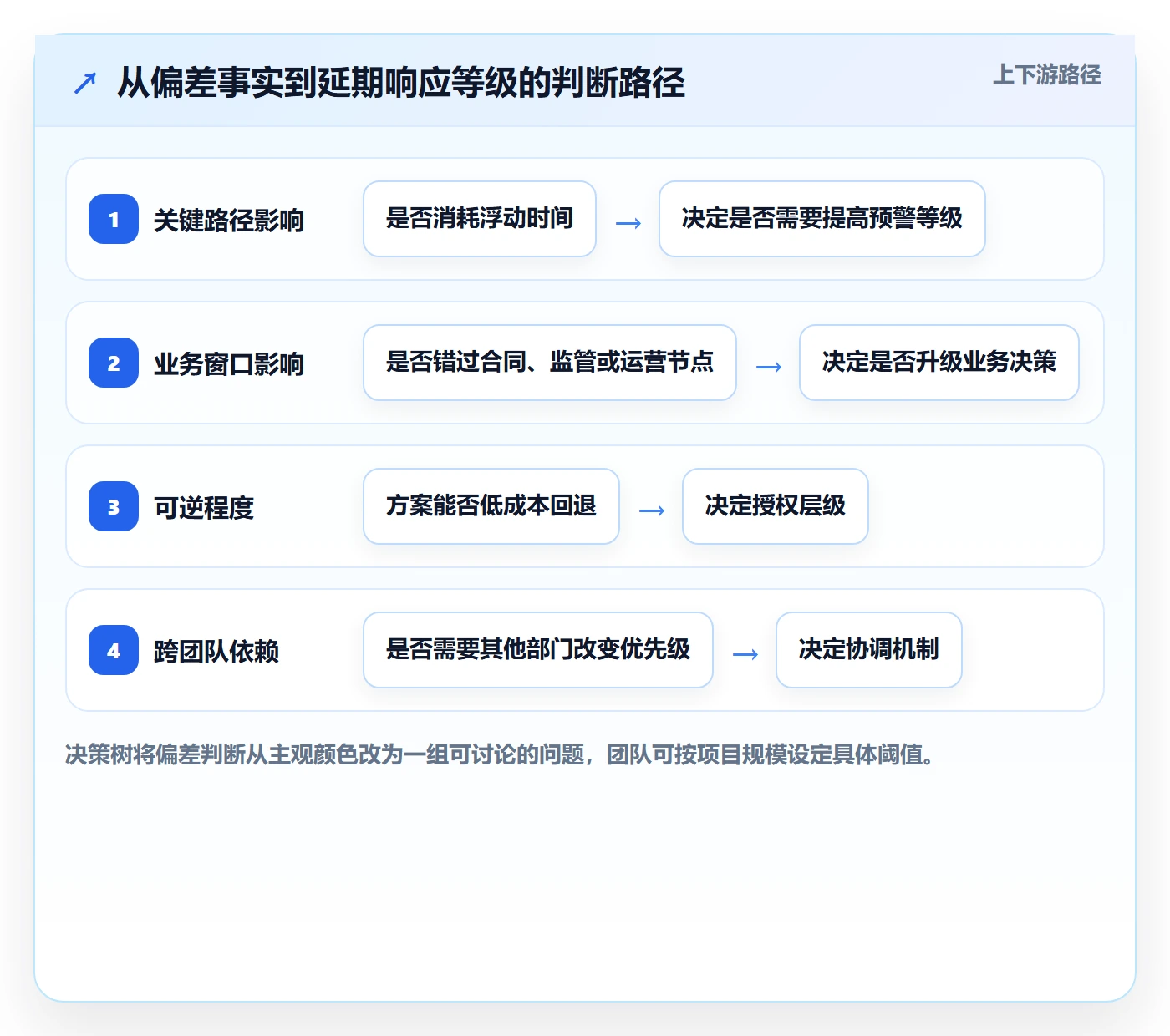Click the title 从偏差事实到延期响应等级的判断路径
The height and width of the screenshot is (1036, 1170).
[x=401, y=83]
